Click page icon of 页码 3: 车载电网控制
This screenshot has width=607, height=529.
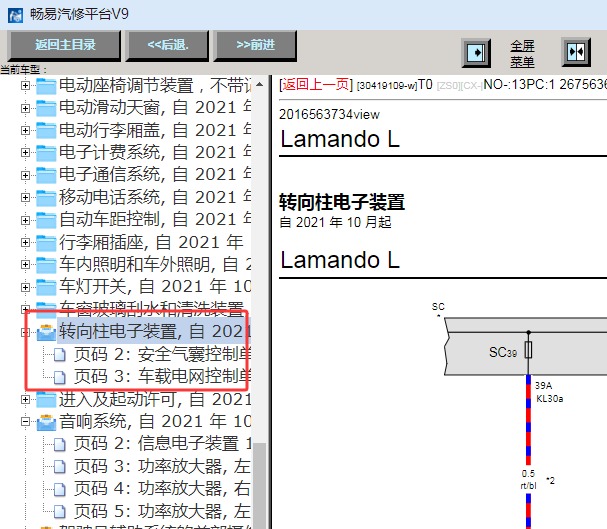60,377
